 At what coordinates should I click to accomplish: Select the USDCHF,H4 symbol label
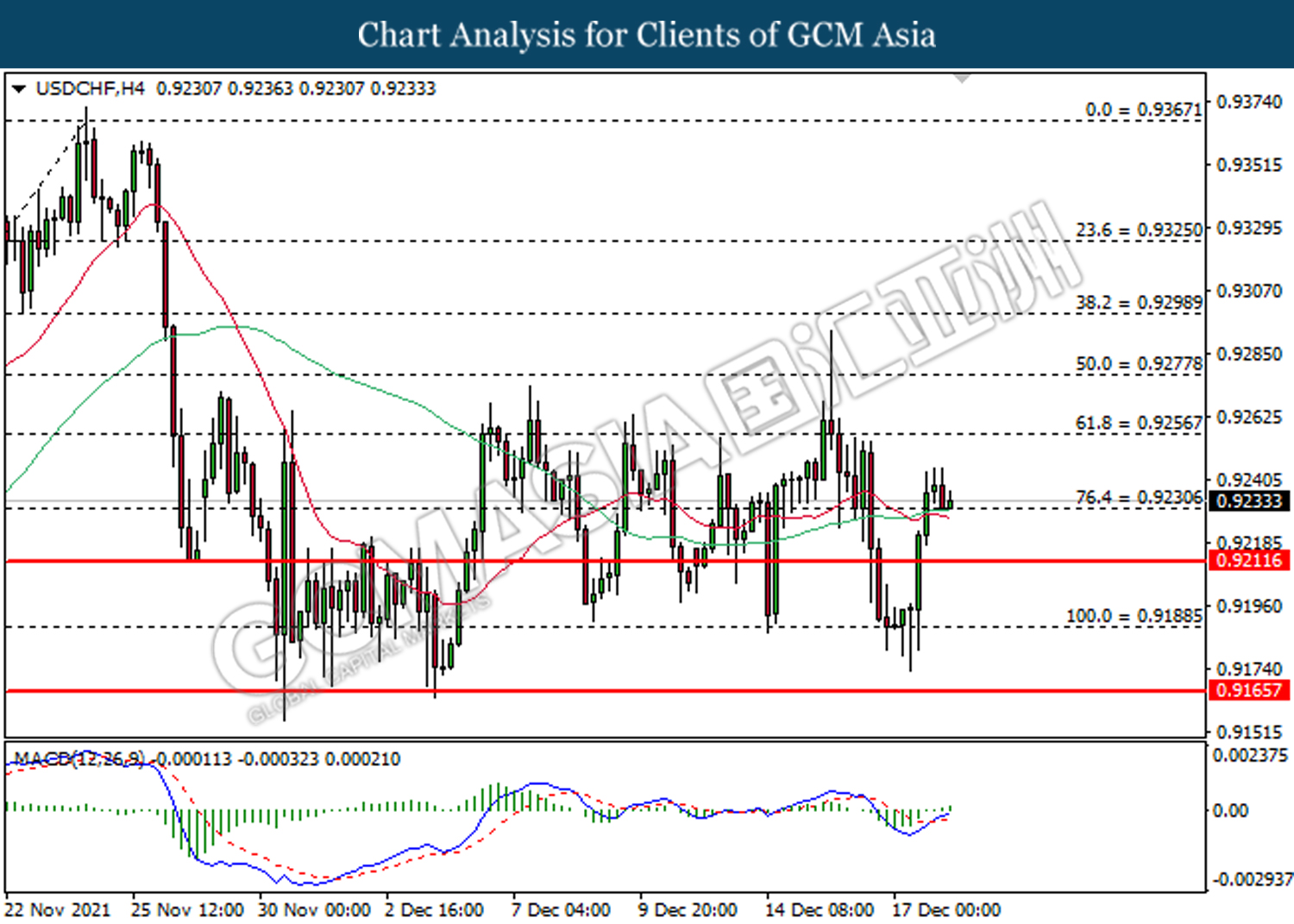click(91, 89)
